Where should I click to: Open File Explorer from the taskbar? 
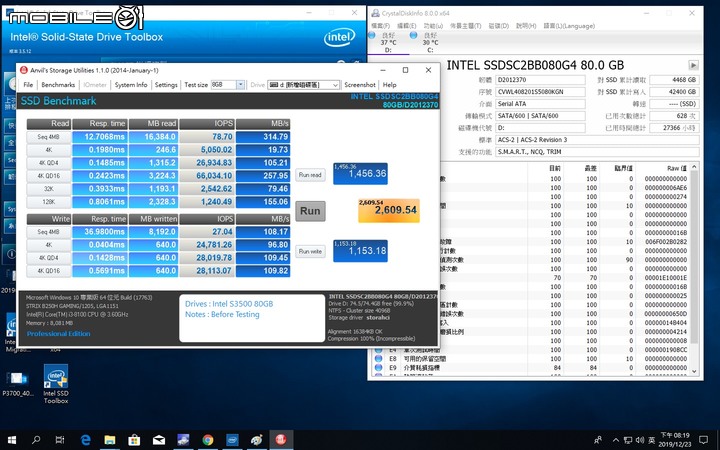(x=110, y=440)
